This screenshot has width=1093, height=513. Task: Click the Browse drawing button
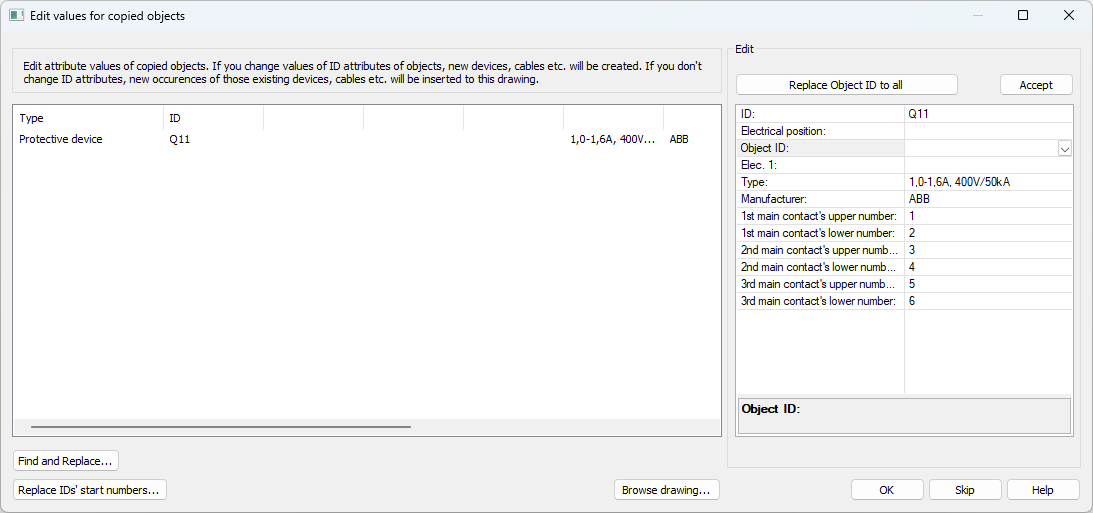tap(666, 490)
